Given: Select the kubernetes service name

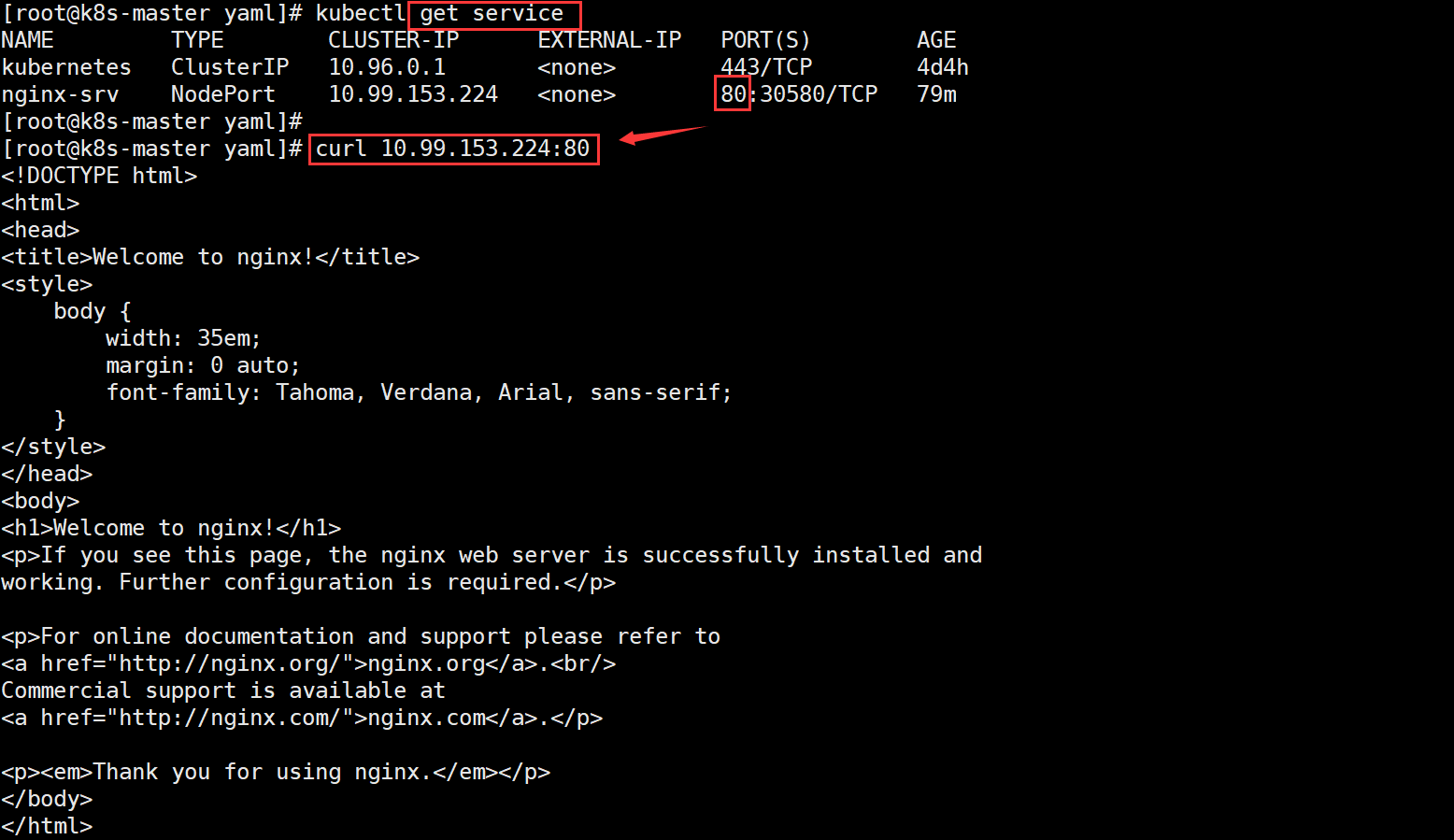Looking at the screenshot, I should coord(66,67).
